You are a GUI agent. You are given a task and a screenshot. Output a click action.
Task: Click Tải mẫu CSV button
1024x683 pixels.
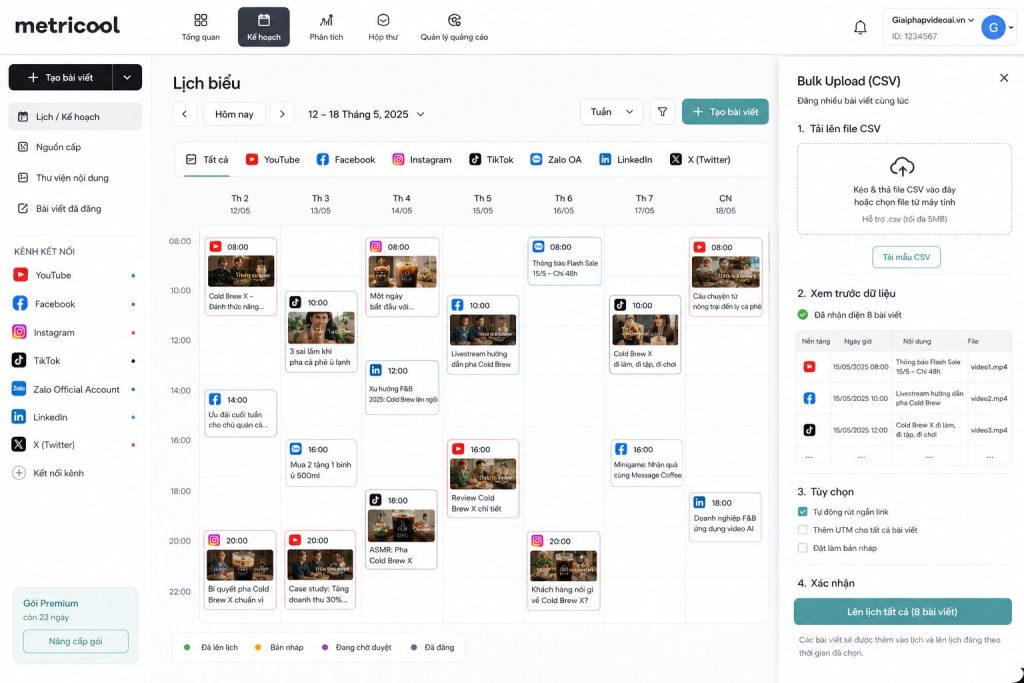coord(906,257)
